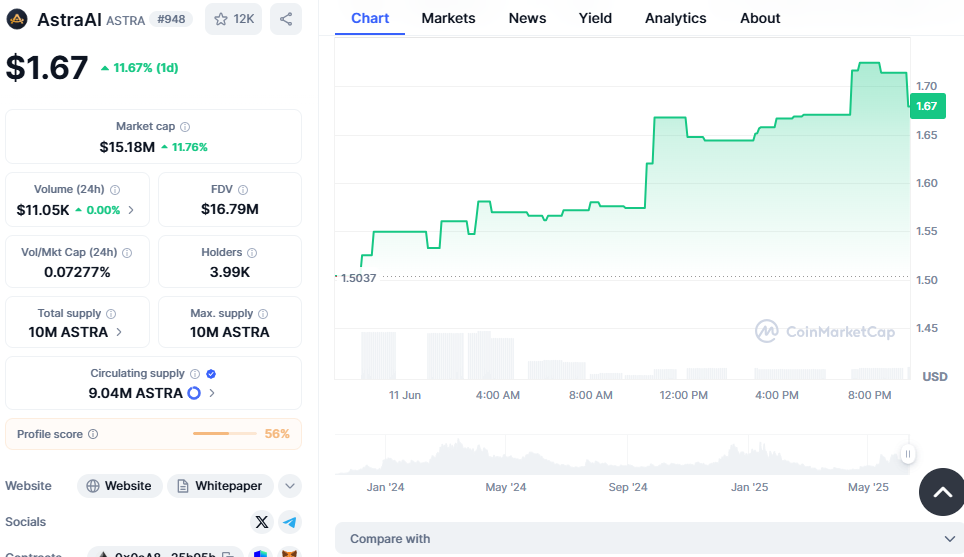Click the 12:00 PM chart axis label
The width and height of the screenshot is (964, 557).
[x=684, y=395]
